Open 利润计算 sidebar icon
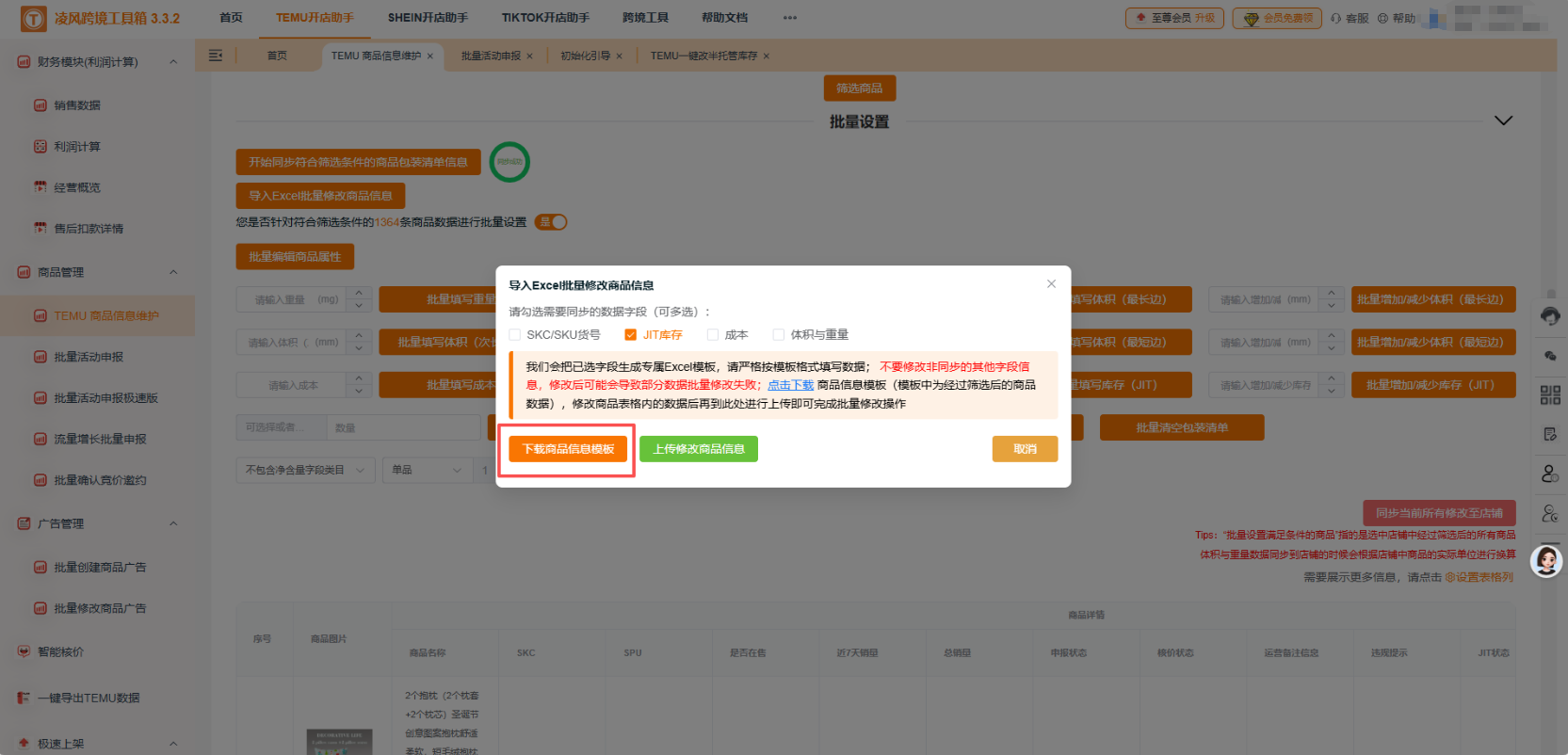 (x=40, y=147)
